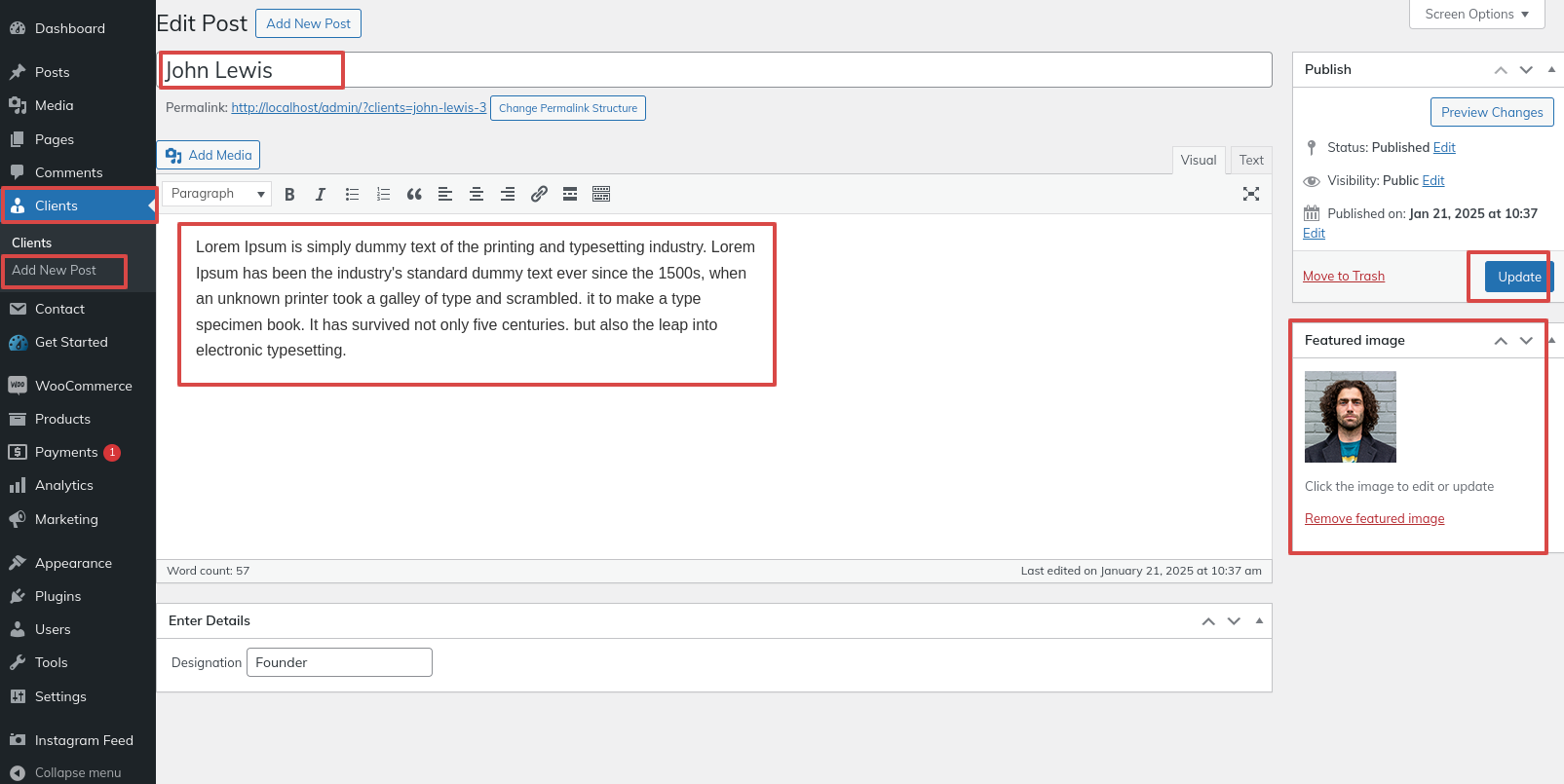Move Enter Details box up
Image resolution: width=1564 pixels, height=784 pixels.
tap(1208, 621)
